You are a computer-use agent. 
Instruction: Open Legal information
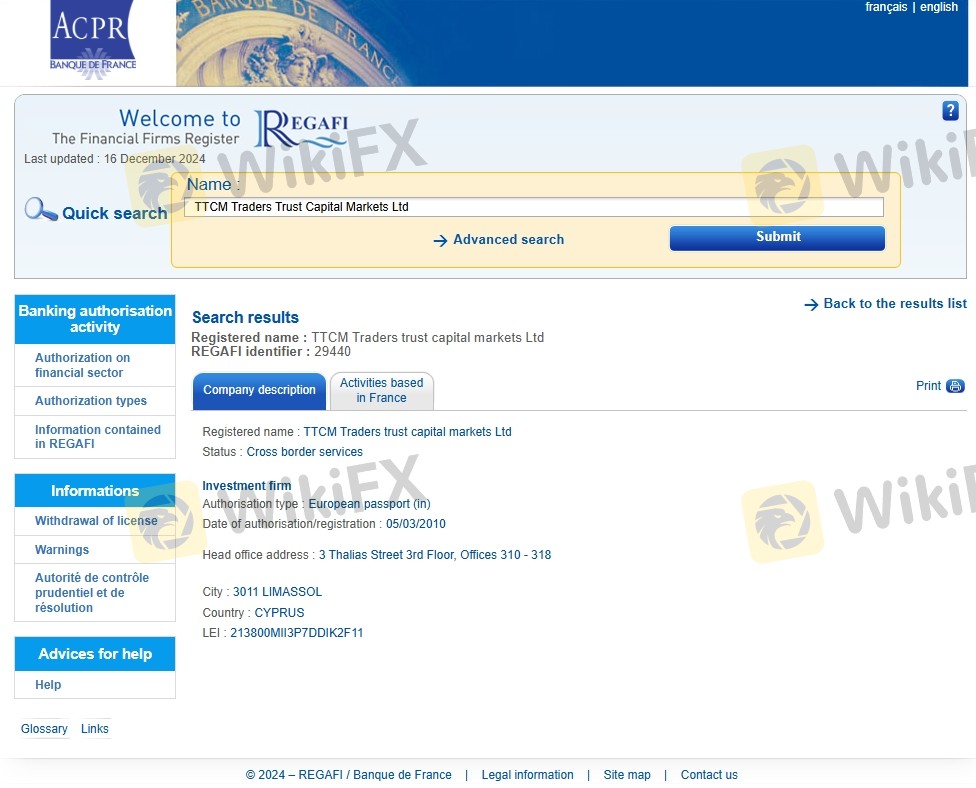[x=527, y=775]
